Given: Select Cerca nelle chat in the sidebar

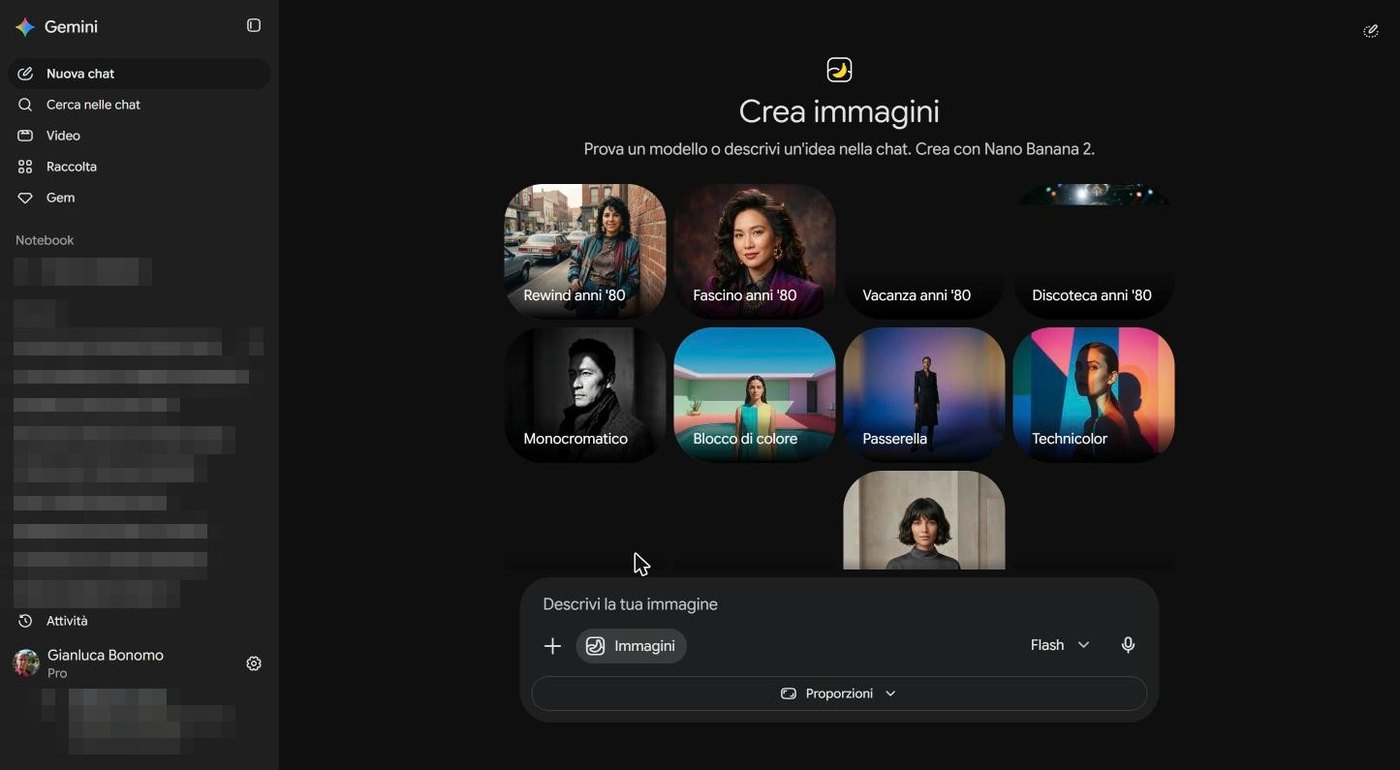Looking at the screenshot, I should 139,105.
